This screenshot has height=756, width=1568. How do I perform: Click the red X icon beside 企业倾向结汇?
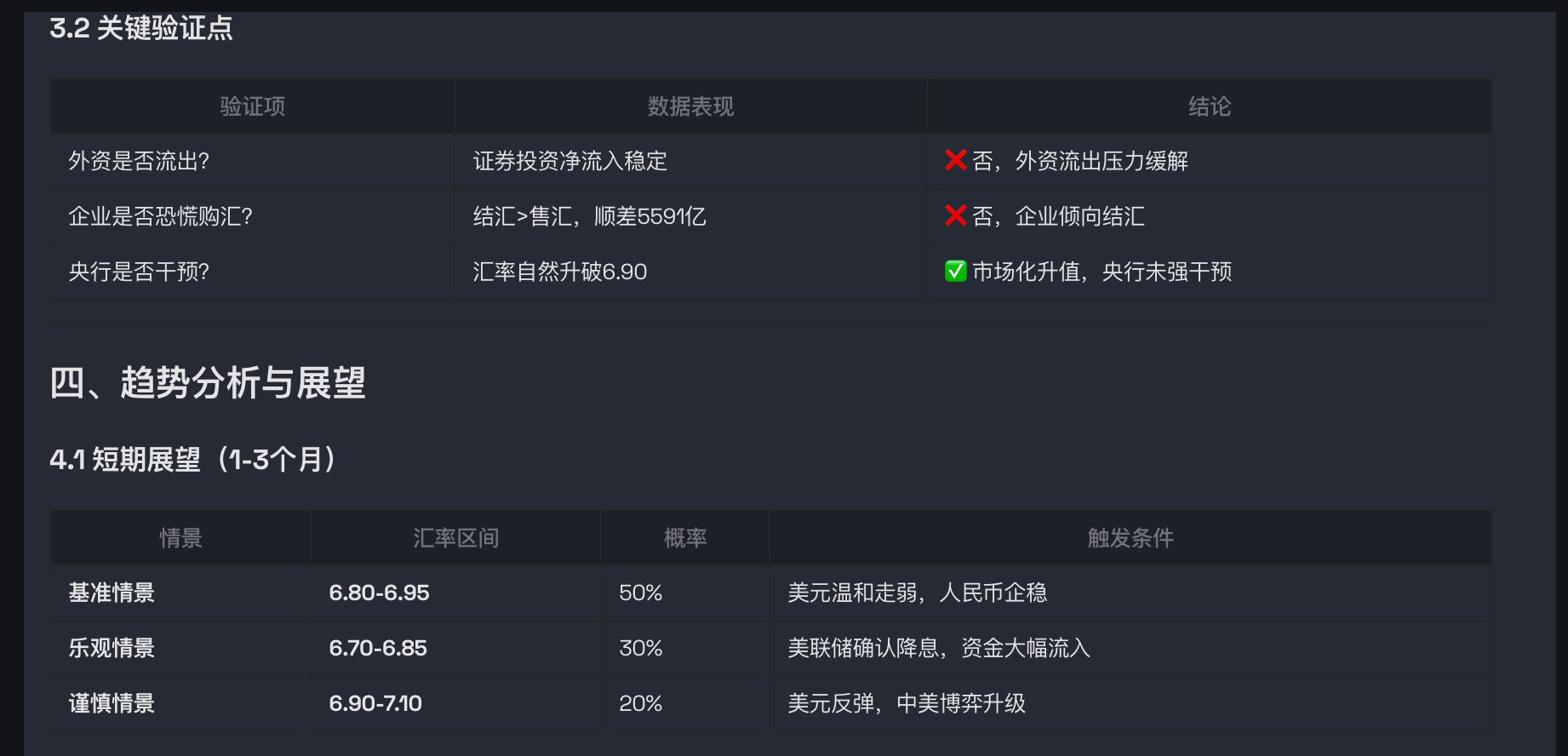pyautogui.click(x=955, y=215)
